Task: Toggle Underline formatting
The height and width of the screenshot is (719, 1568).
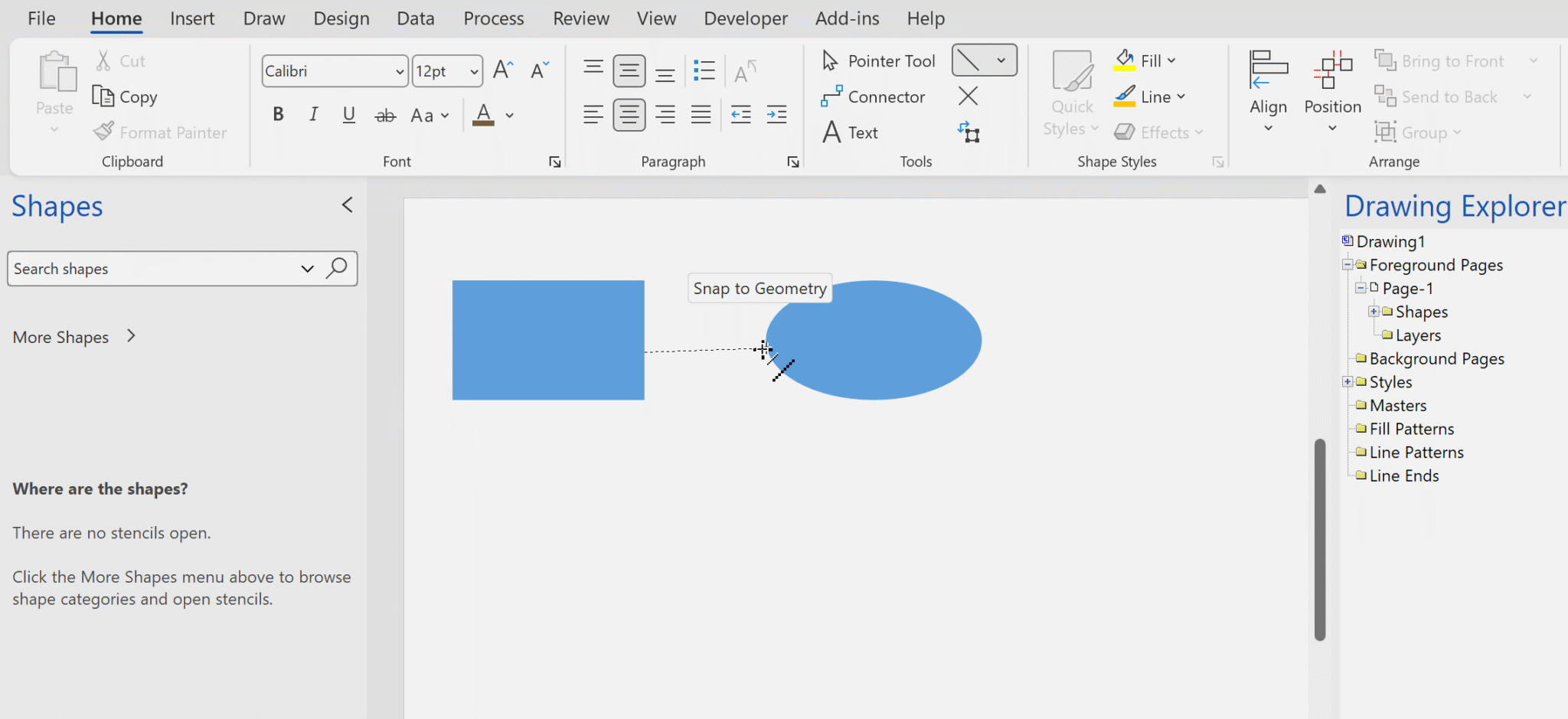Action: tap(348, 115)
